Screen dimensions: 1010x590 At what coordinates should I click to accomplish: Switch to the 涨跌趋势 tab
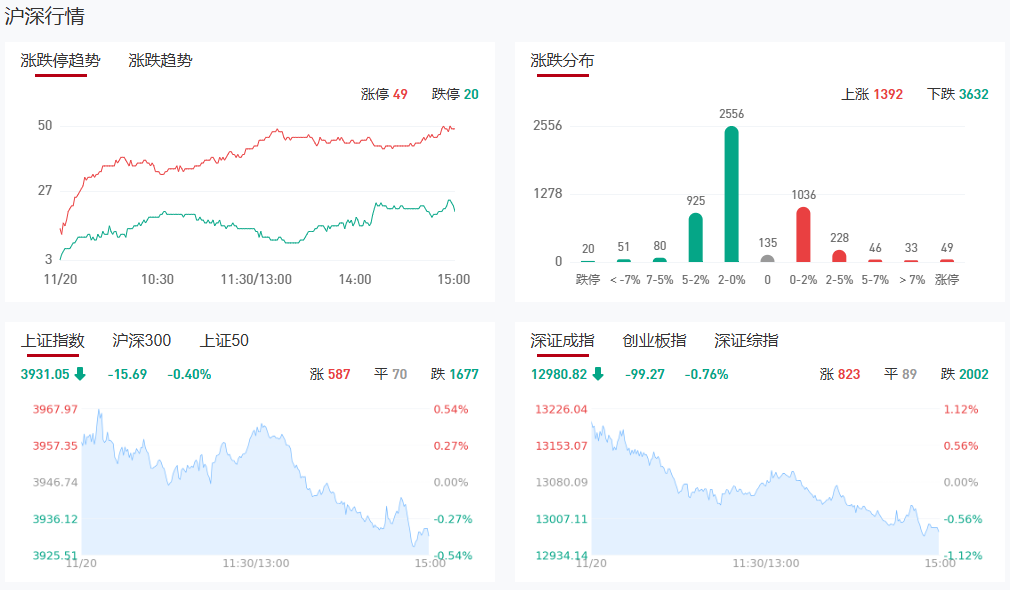point(160,60)
